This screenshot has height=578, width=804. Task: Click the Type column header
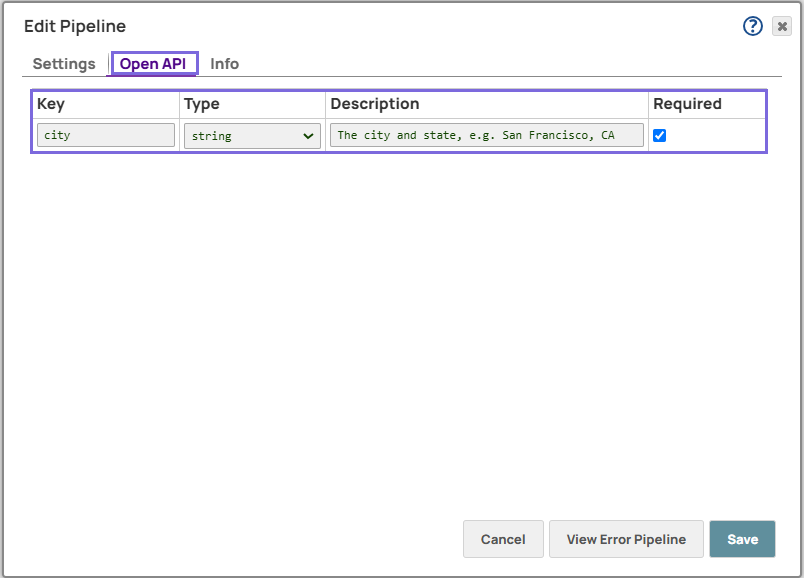pos(202,104)
